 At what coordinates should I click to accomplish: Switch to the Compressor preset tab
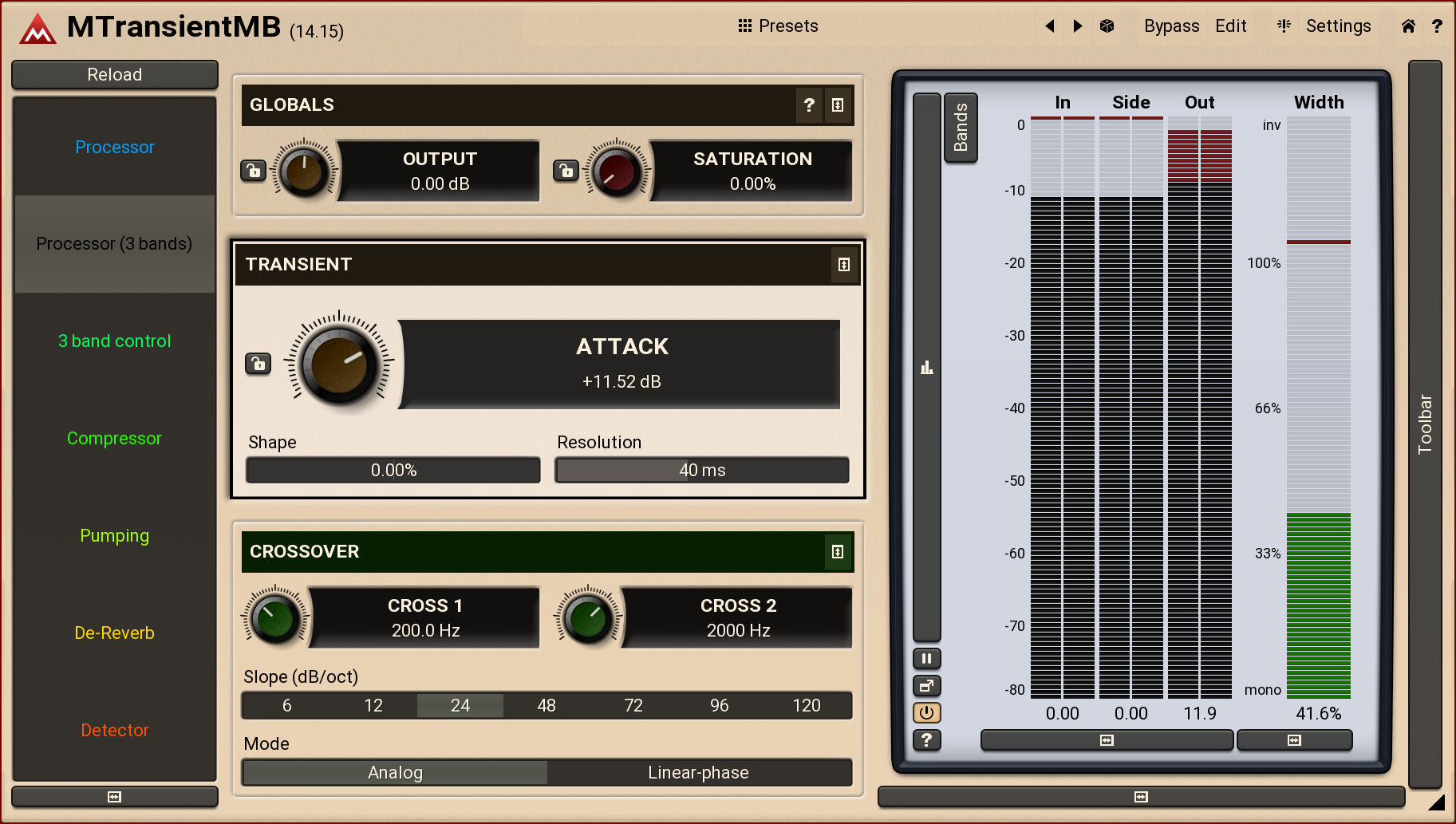point(114,439)
